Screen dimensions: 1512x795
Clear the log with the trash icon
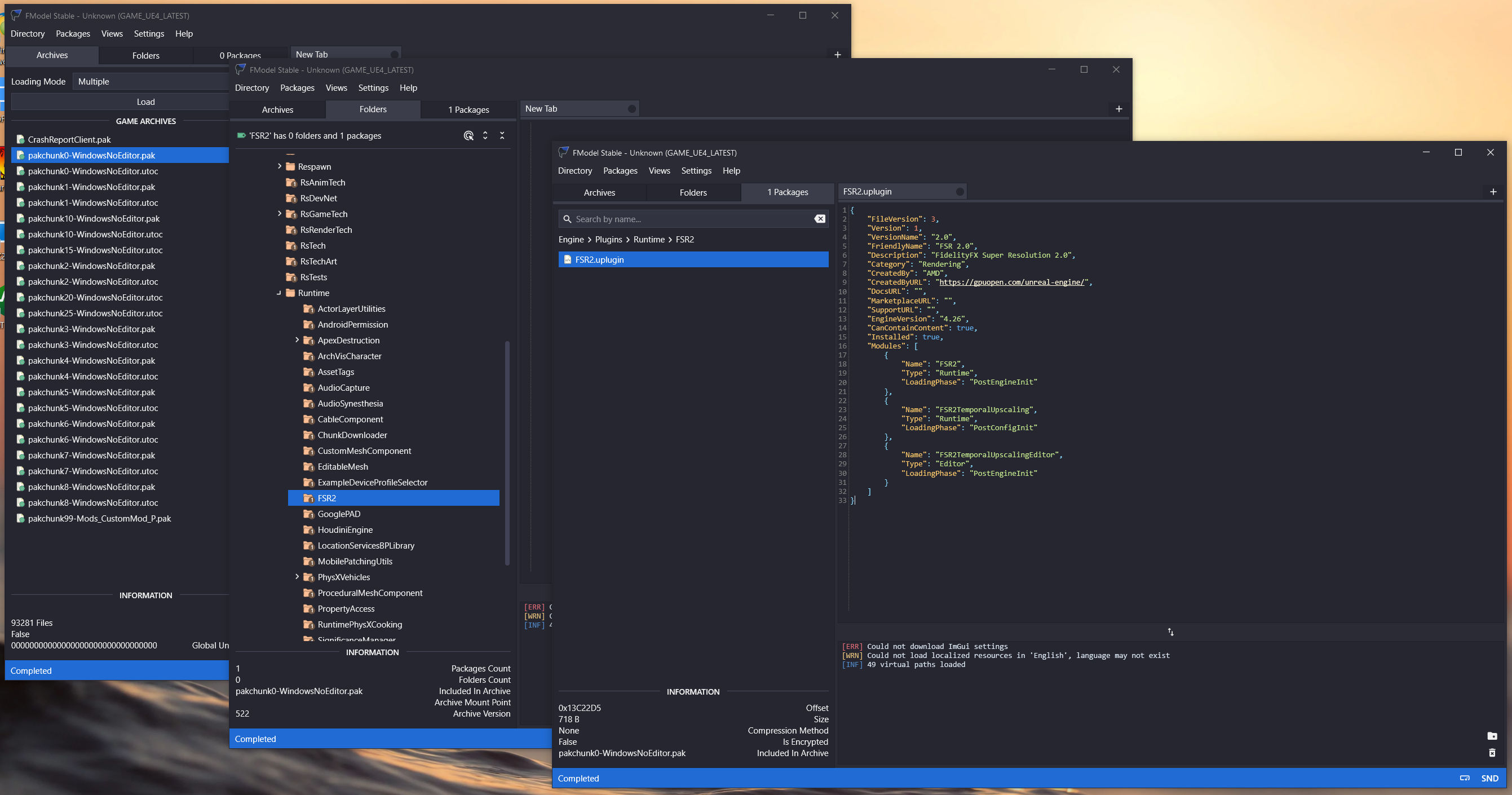1492,753
